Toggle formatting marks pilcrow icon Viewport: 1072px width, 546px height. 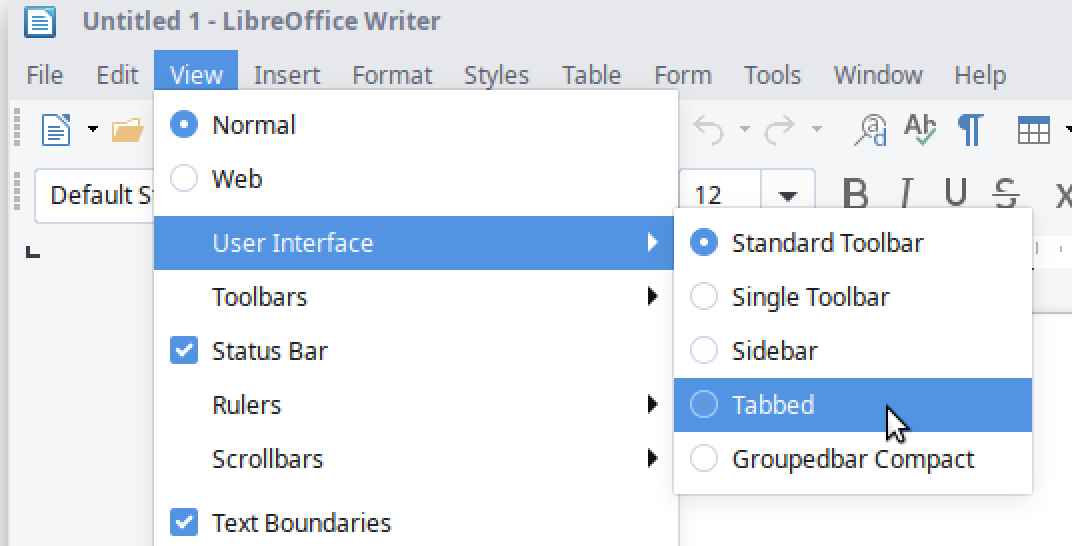[969, 130]
